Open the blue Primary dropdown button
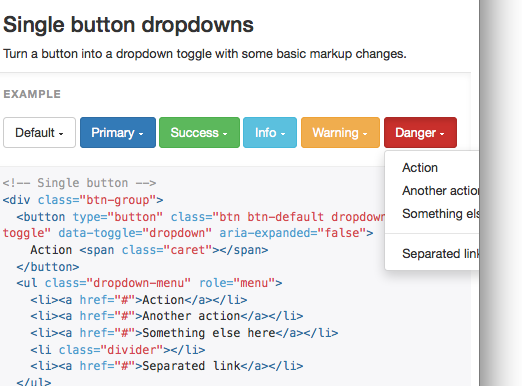 [118, 133]
